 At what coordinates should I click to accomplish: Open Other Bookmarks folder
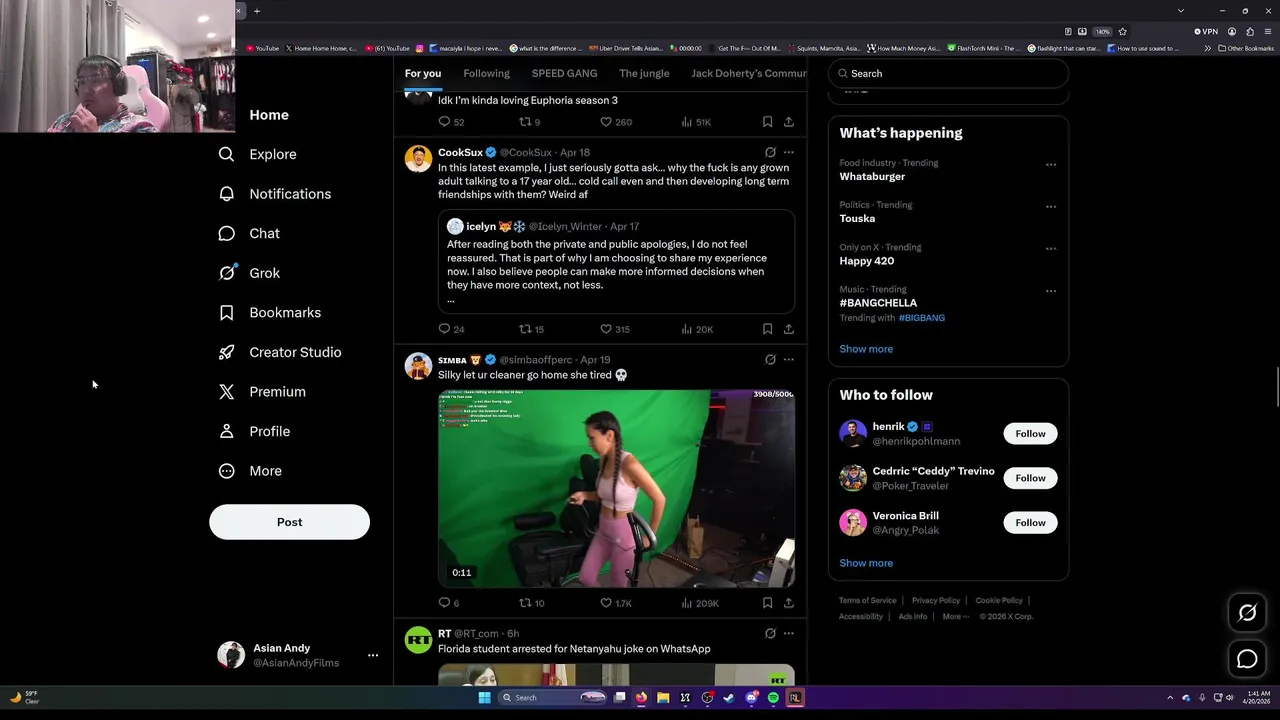1246,48
